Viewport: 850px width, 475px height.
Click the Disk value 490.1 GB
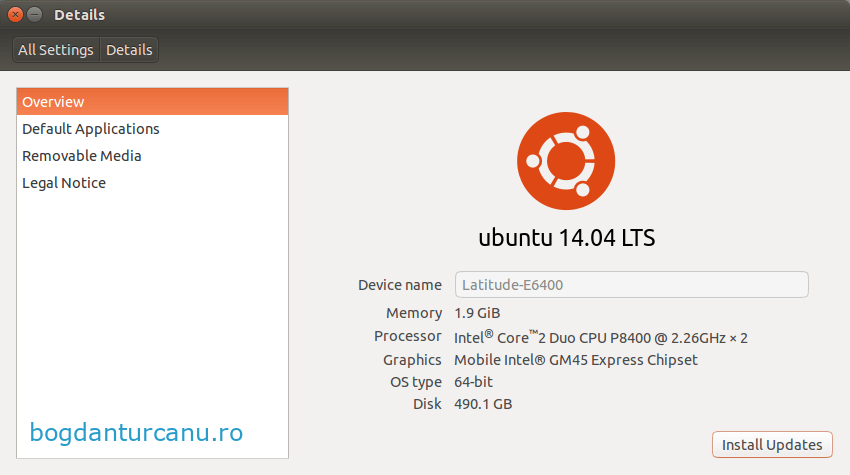(x=483, y=405)
